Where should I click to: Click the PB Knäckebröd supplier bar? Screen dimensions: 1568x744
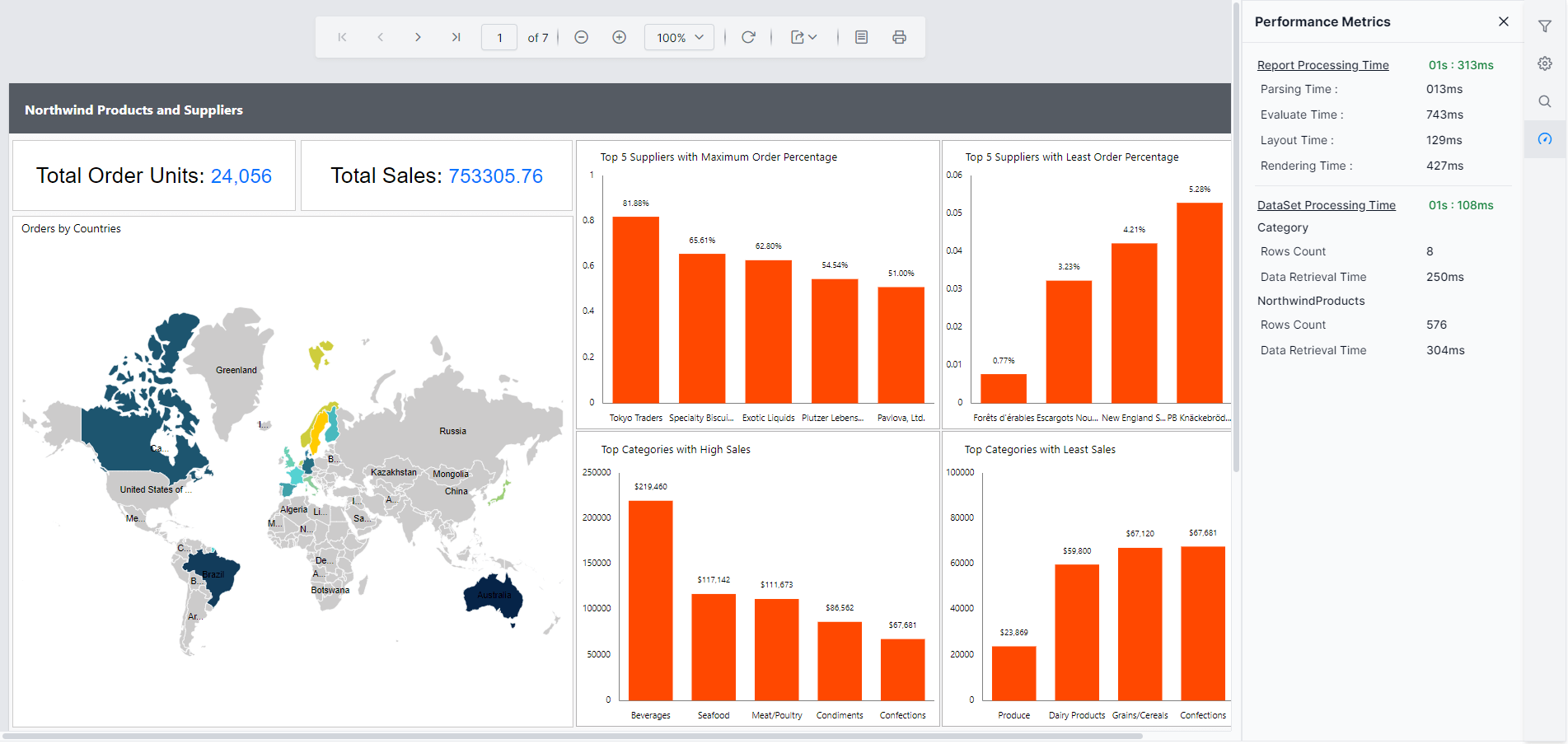[1199, 302]
